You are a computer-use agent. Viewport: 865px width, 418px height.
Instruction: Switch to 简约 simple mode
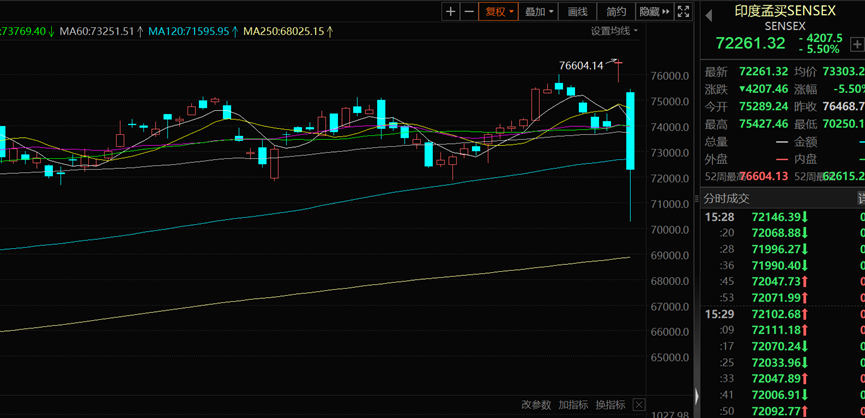click(616, 12)
